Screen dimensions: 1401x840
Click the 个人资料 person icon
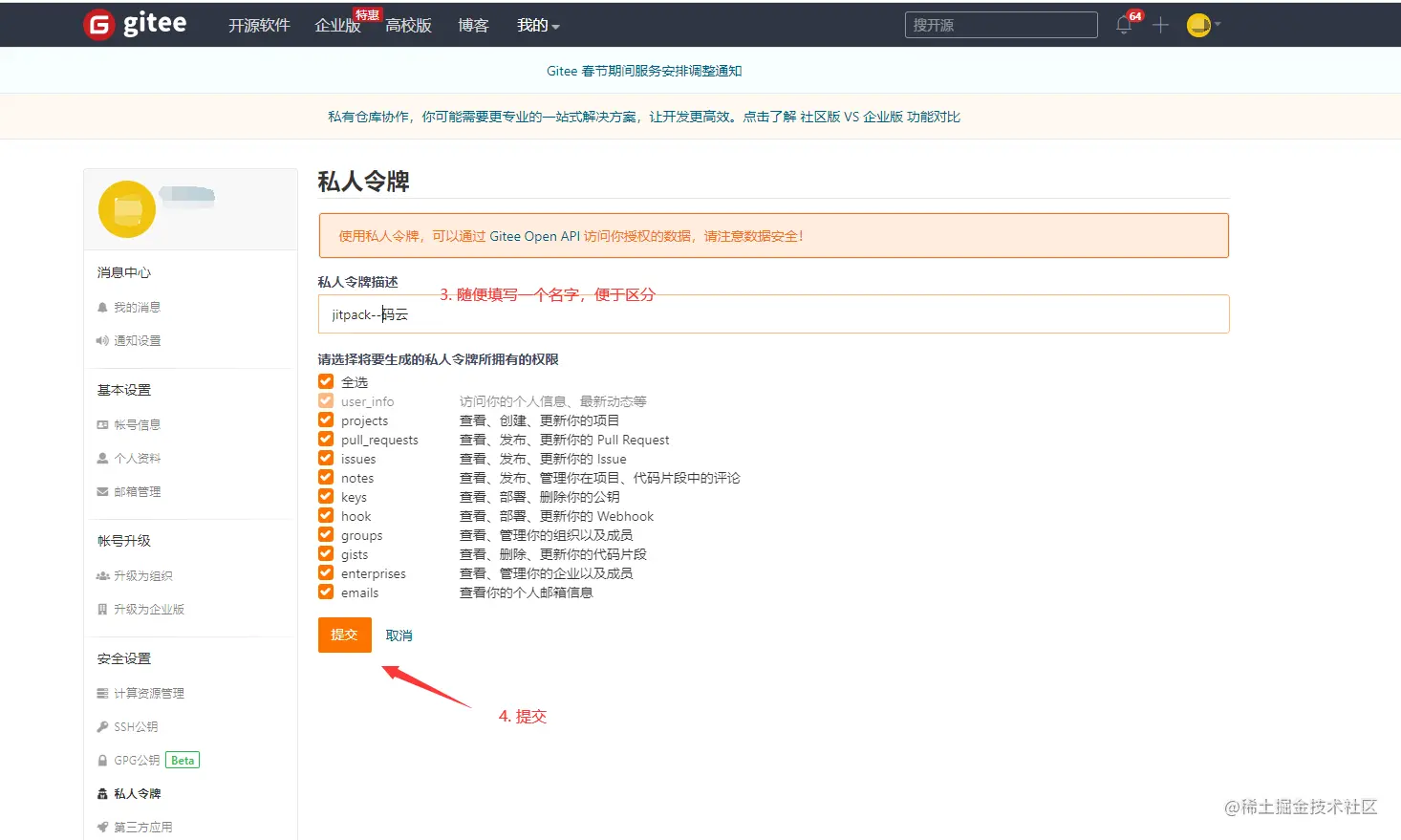tap(102, 459)
